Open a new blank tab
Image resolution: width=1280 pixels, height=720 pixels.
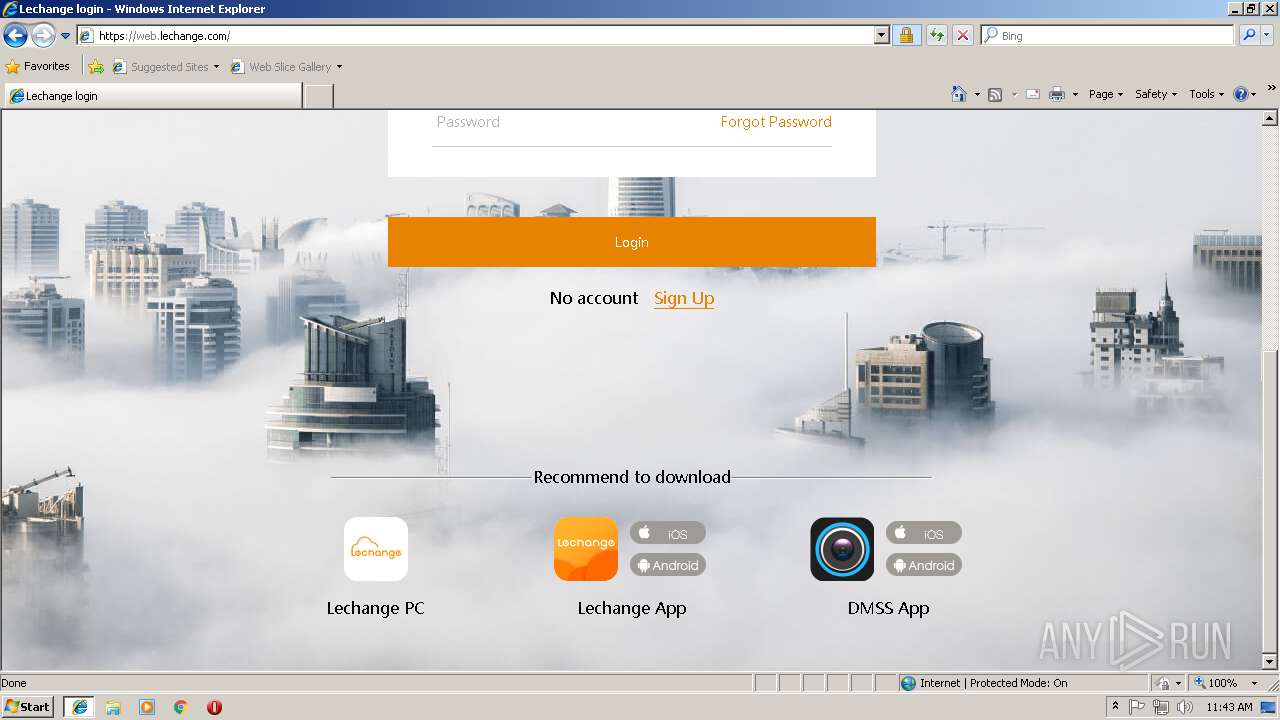(x=318, y=96)
